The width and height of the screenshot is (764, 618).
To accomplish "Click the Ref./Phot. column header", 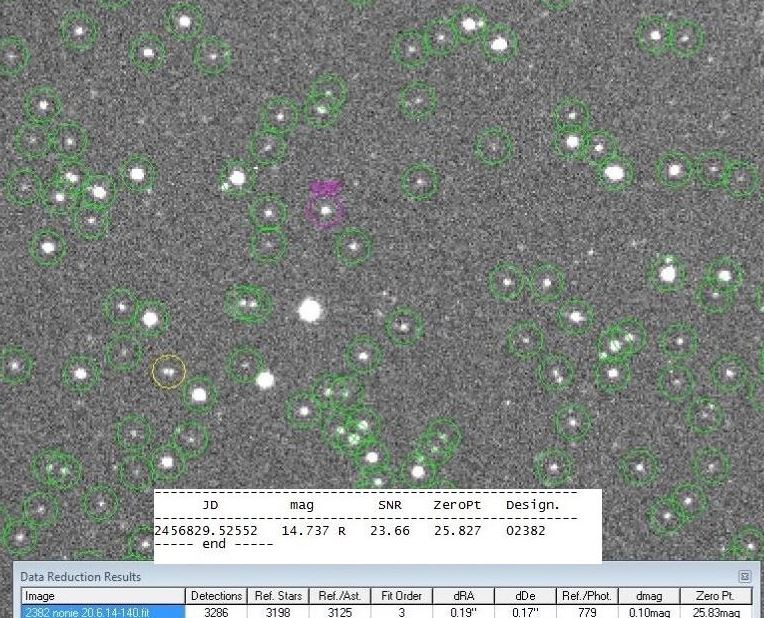I will pyautogui.click(x=587, y=596).
